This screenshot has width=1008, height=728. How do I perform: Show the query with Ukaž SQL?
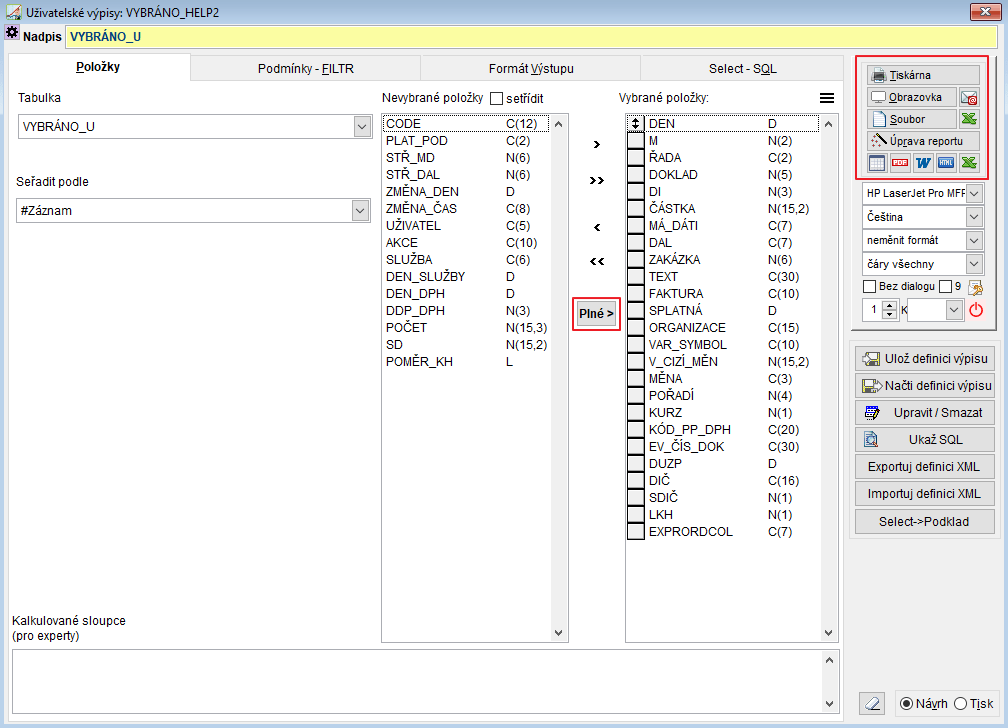924,440
